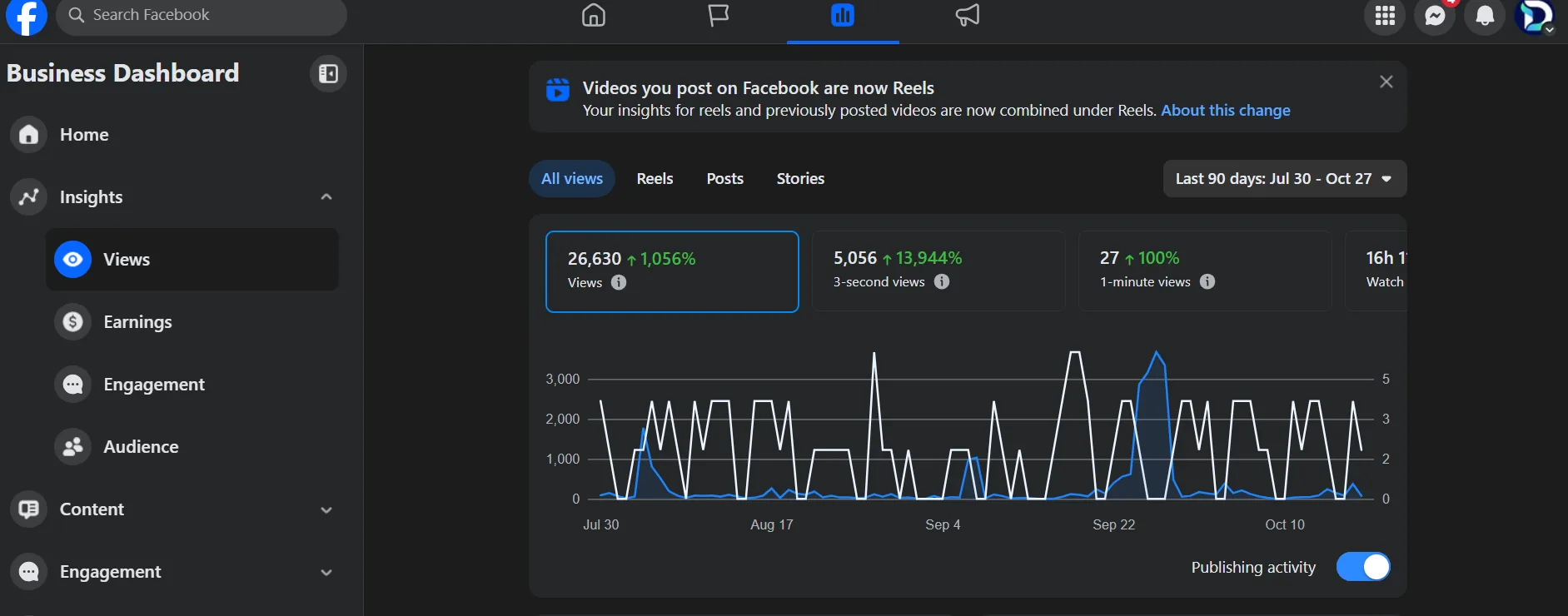Viewport: 1568px width, 616px height.
Task: Show info for 3-second views metric
Action: point(942,281)
